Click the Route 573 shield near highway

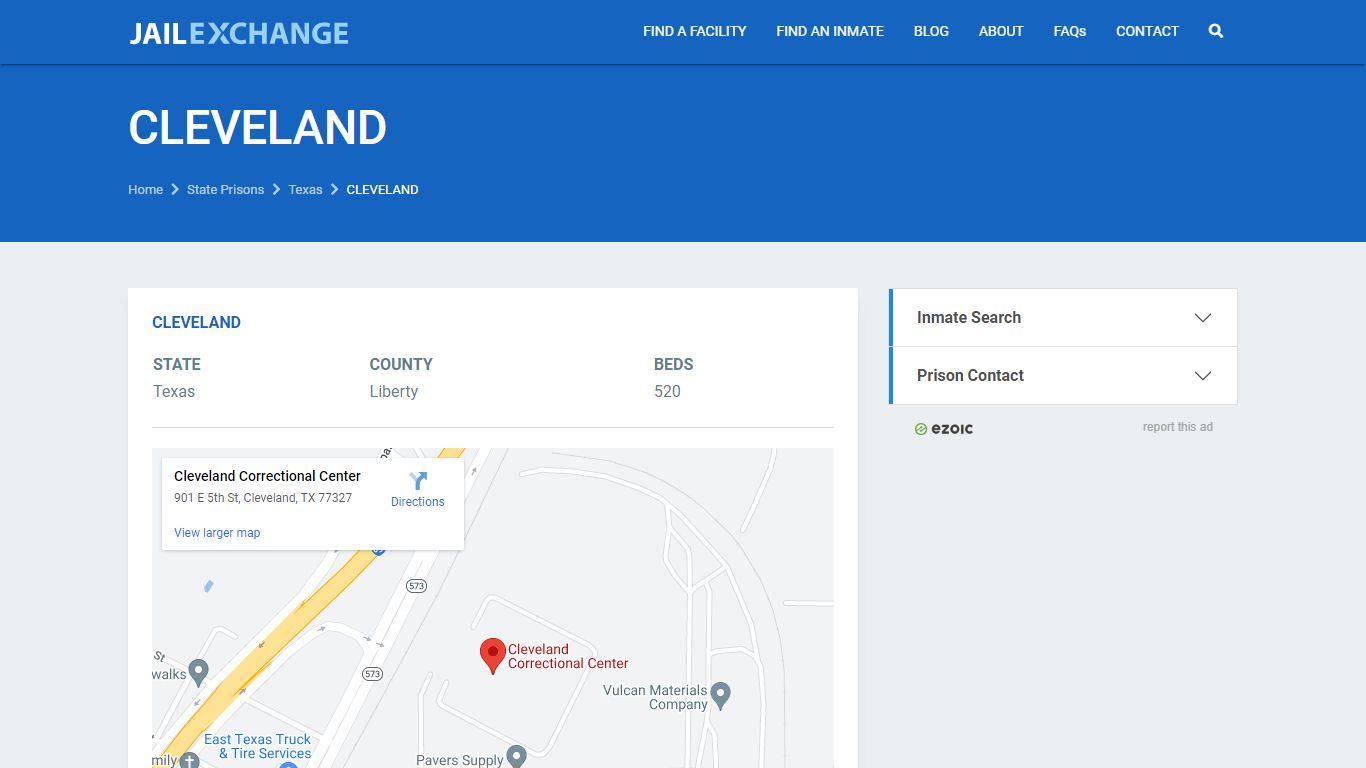[x=417, y=586]
